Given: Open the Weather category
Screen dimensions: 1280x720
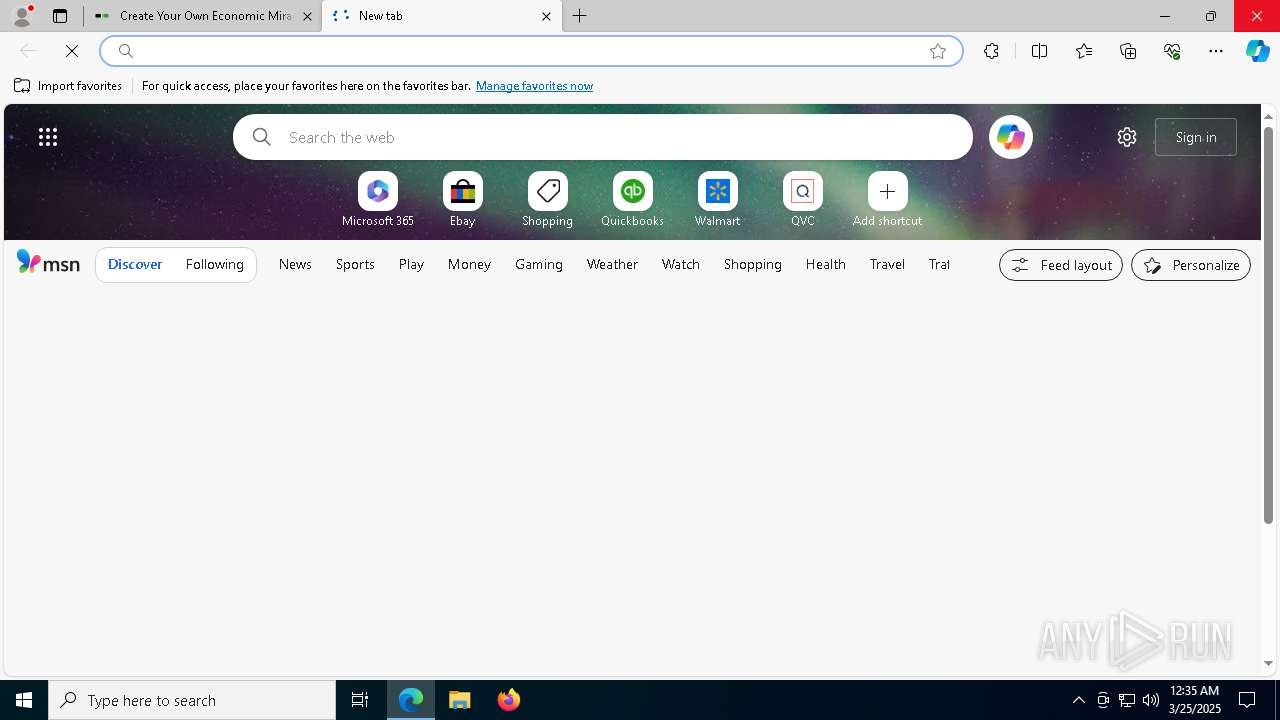Looking at the screenshot, I should [612, 264].
